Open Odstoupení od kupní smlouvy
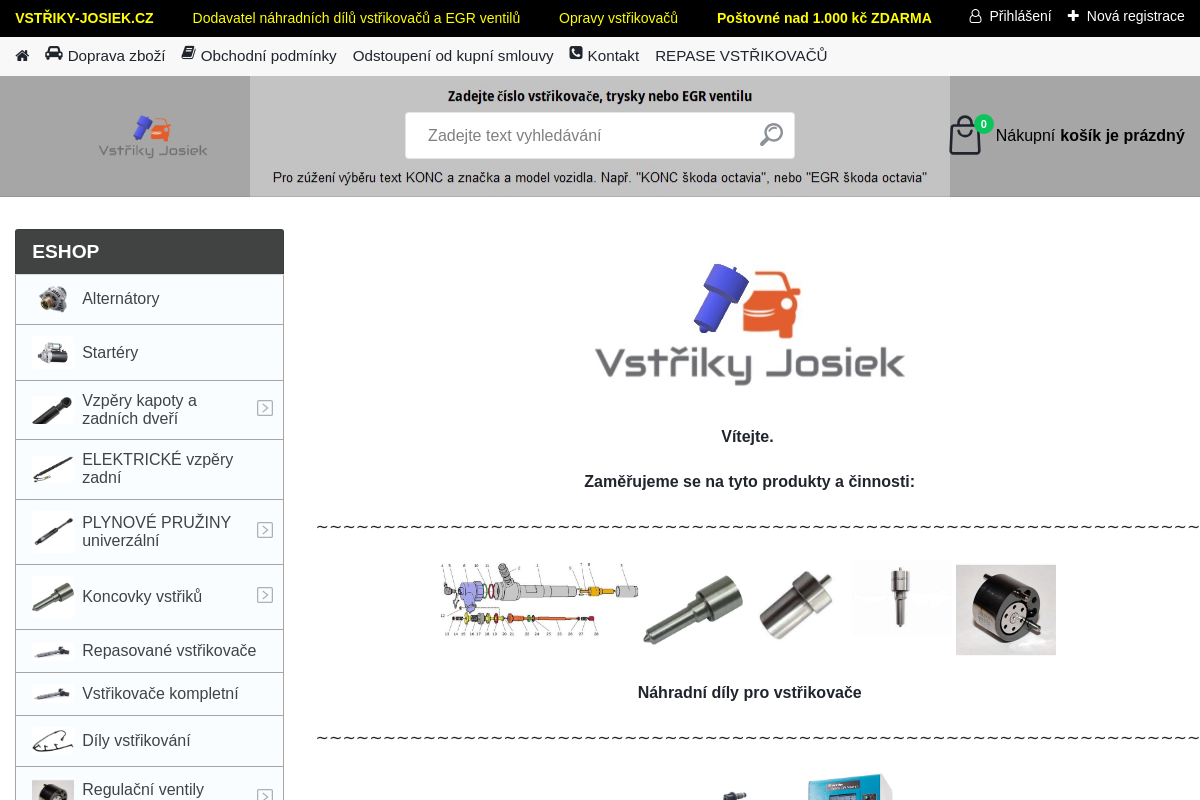Viewport: 1200px width, 800px height. (453, 56)
